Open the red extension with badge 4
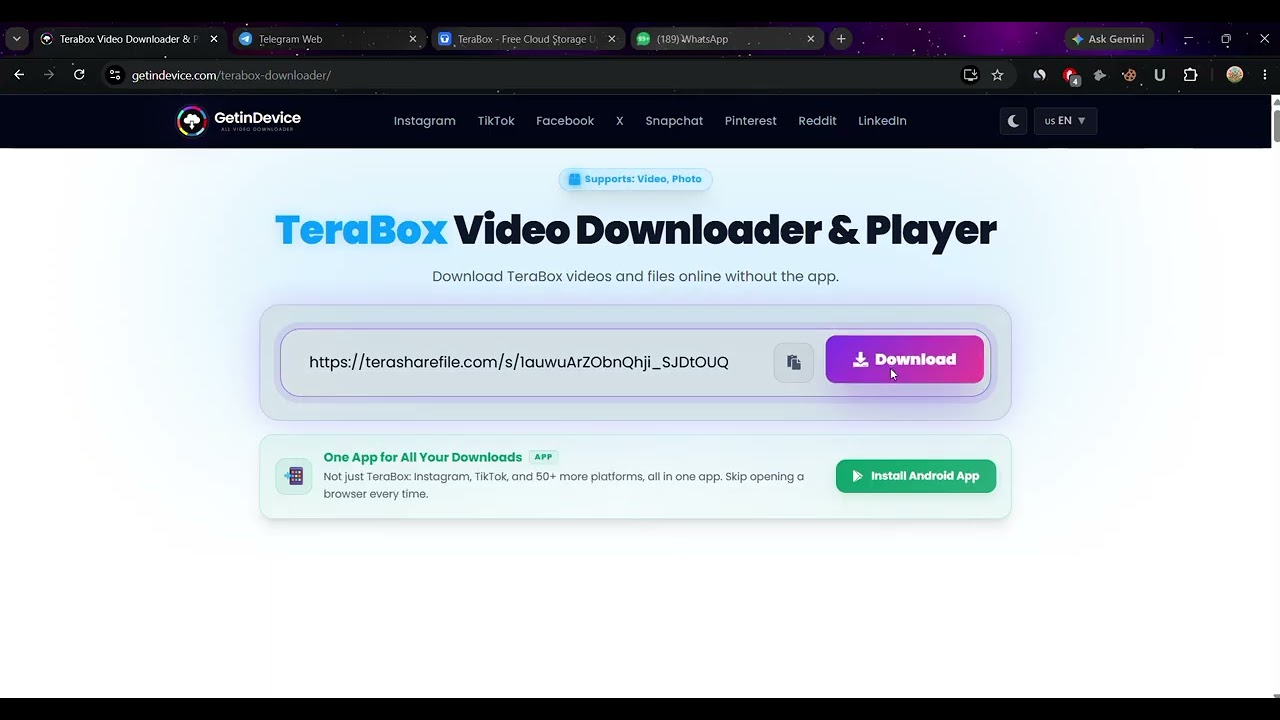This screenshot has height=720, width=1280. (x=1071, y=76)
